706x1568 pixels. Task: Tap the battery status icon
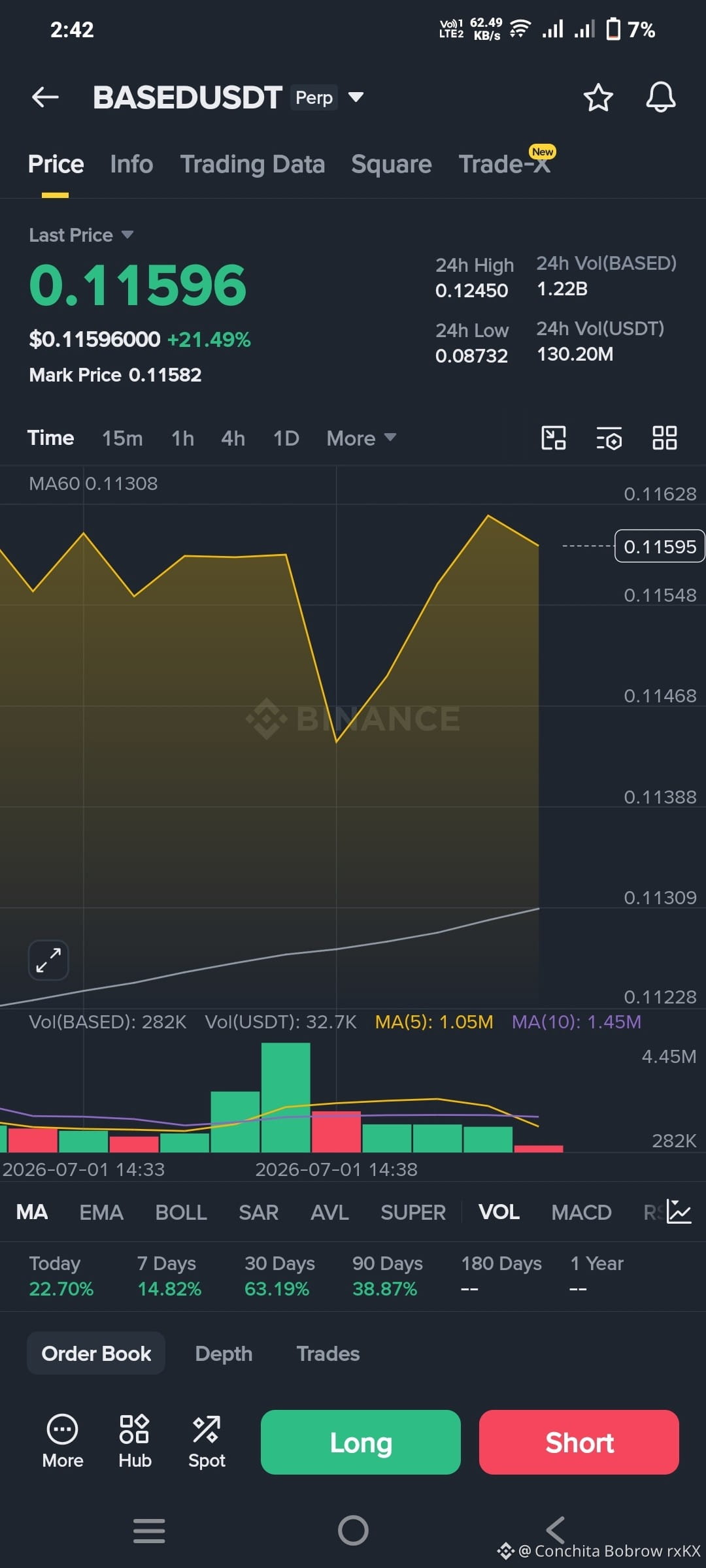613,29
